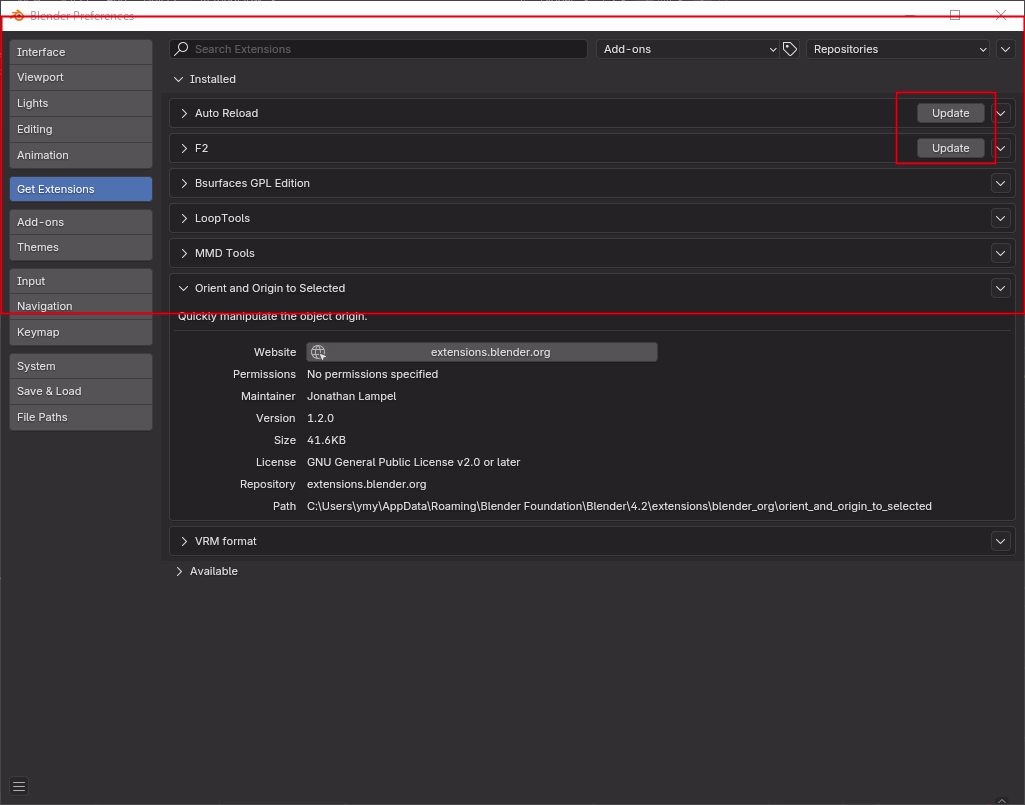This screenshot has height=805, width=1025.
Task: Click the Repository value extensions.blender.org
Action: click(x=367, y=485)
